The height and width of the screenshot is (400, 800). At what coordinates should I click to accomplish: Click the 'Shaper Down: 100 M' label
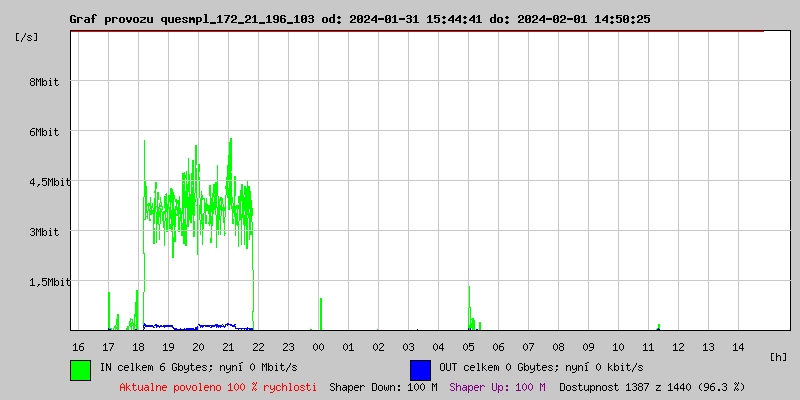tap(383, 386)
